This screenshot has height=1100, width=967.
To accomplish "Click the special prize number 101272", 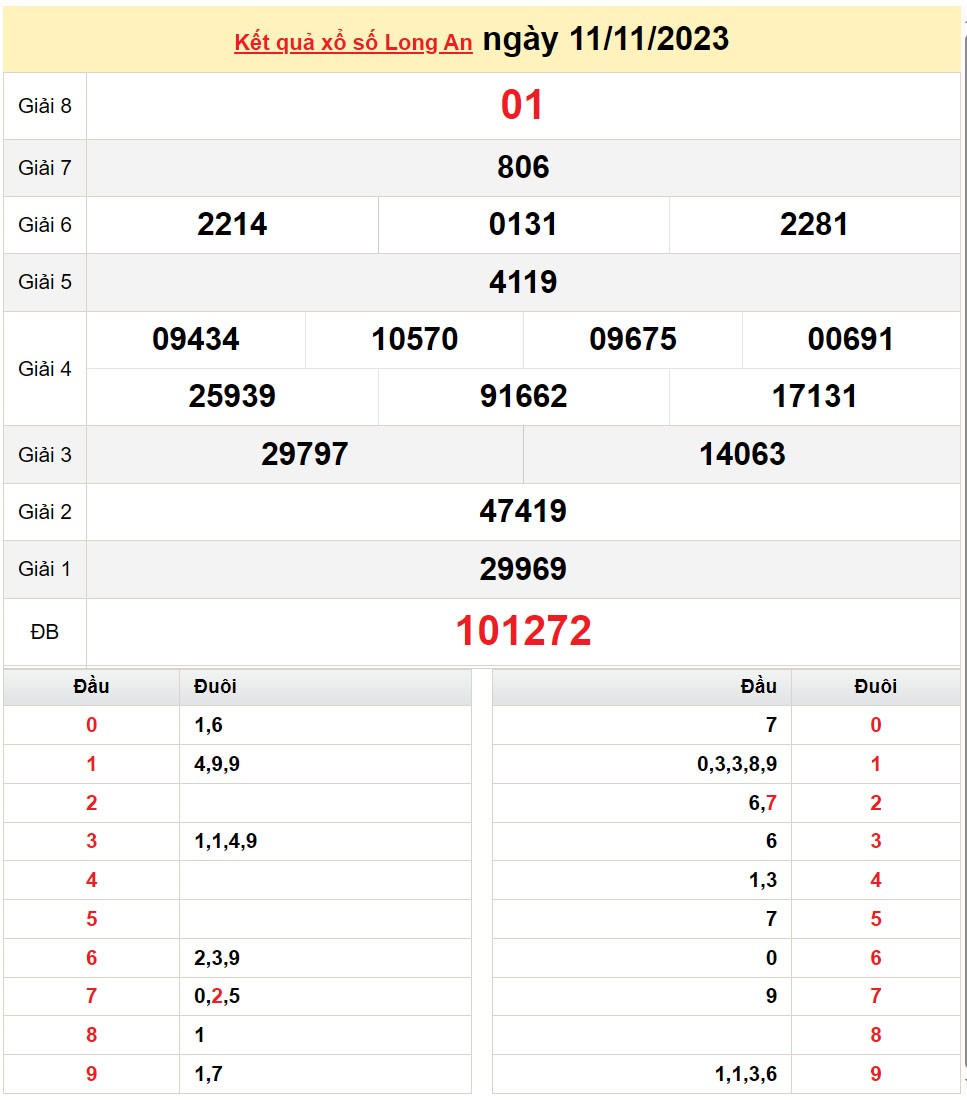I will pos(524,630).
